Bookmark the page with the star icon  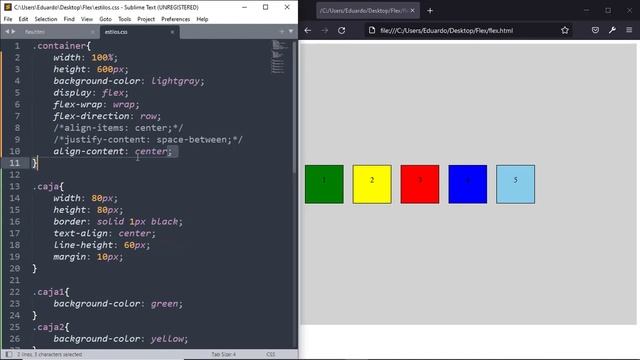click(x=564, y=30)
